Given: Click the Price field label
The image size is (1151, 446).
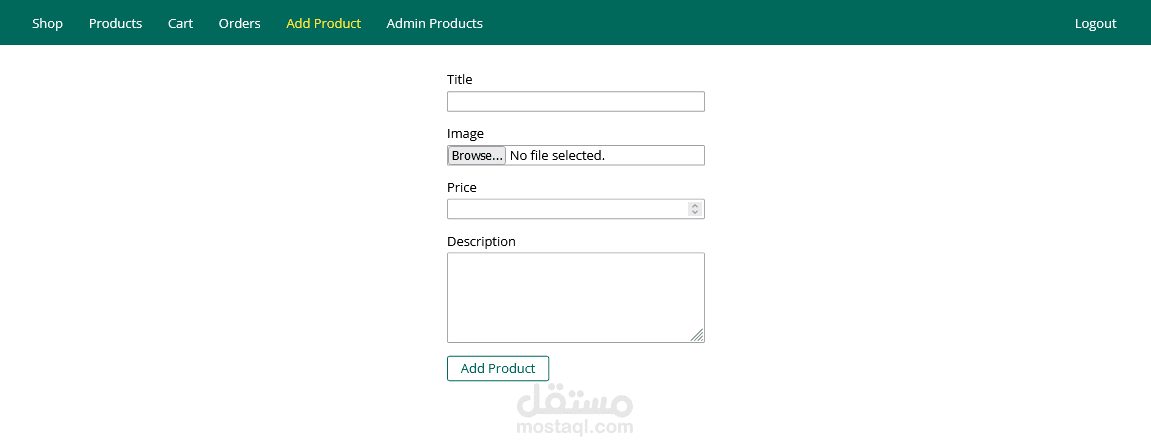Looking at the screenshot, I should [461, 187].
